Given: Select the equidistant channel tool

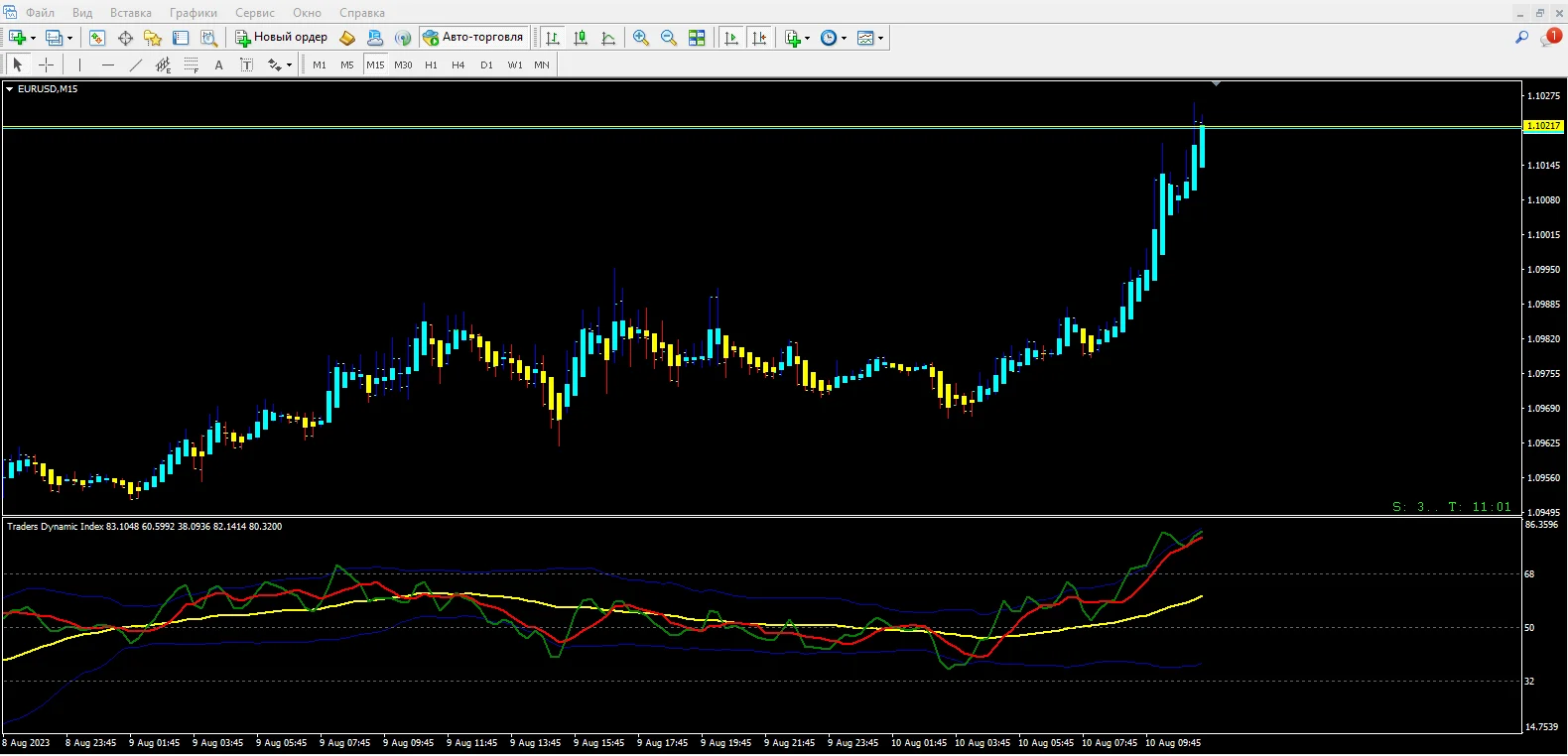Looking at the screenshot, I should (163, 64).
